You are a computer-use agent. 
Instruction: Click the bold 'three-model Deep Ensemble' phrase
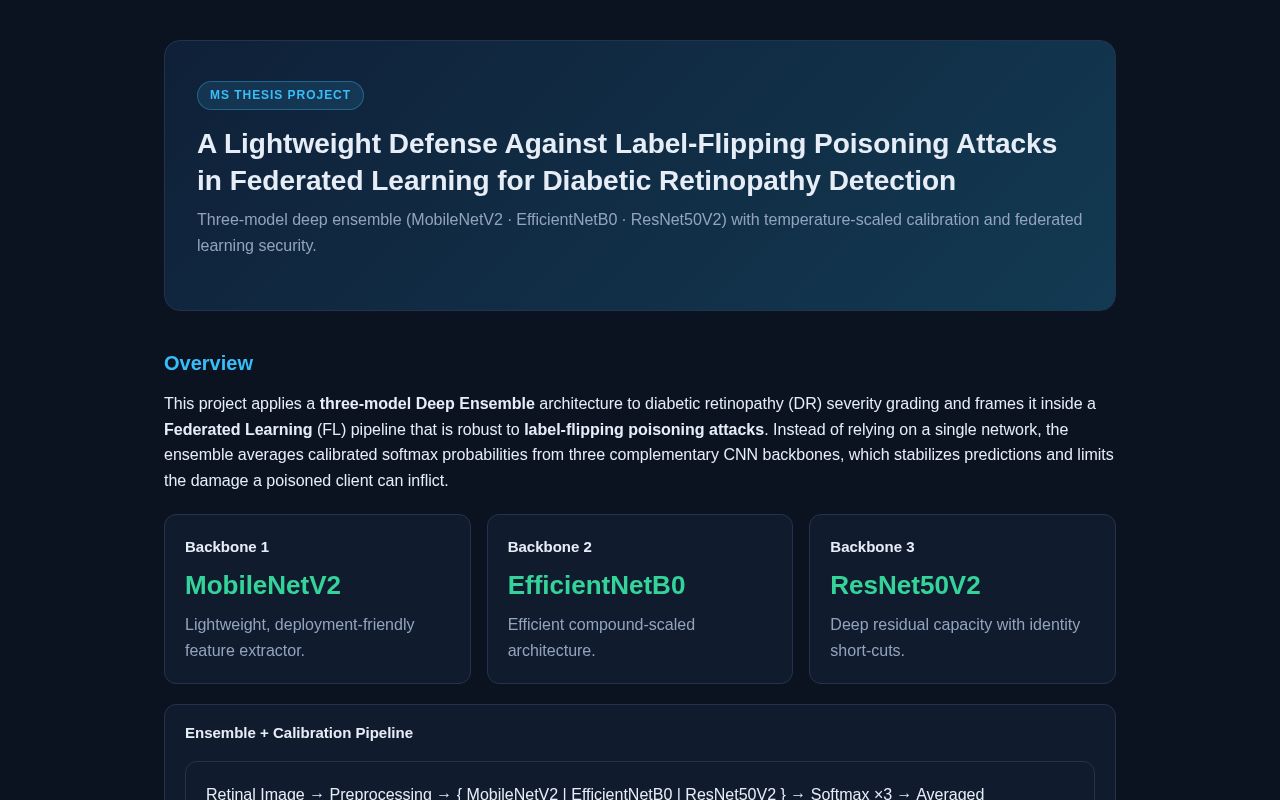427,404
